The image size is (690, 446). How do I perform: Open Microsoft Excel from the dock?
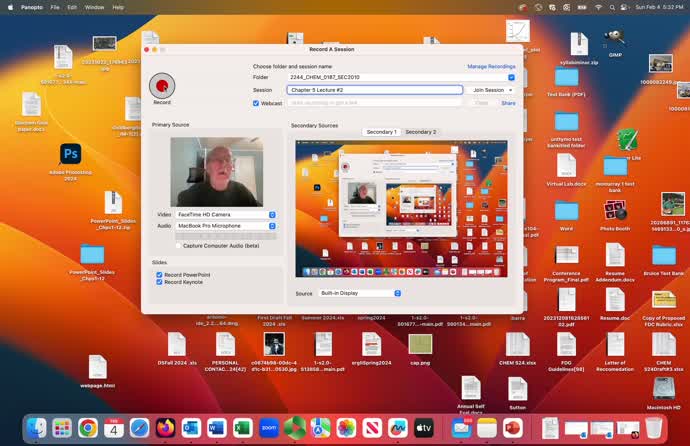tap(242, 428)
